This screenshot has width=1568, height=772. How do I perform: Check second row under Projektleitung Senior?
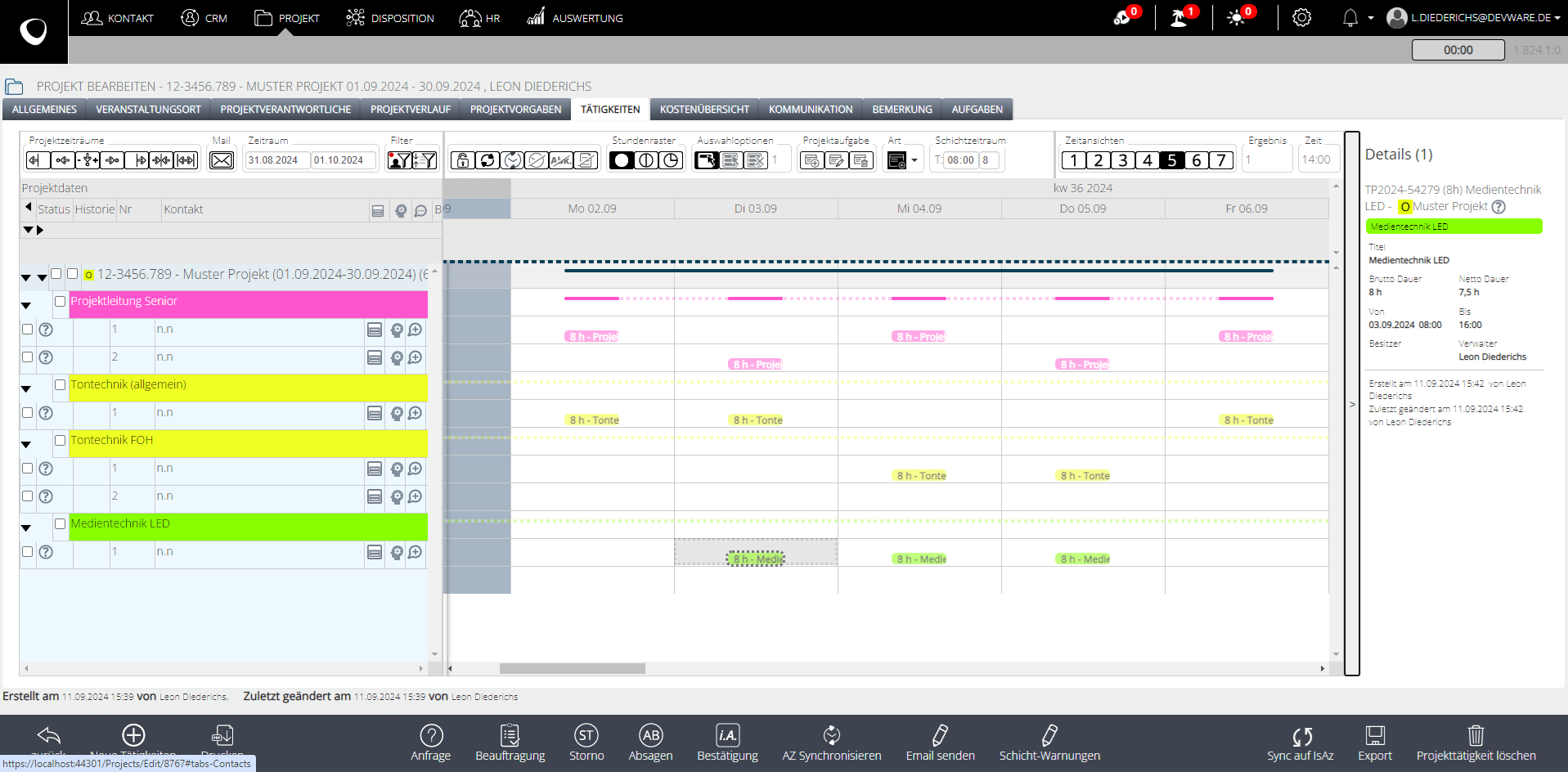(27, 357)
